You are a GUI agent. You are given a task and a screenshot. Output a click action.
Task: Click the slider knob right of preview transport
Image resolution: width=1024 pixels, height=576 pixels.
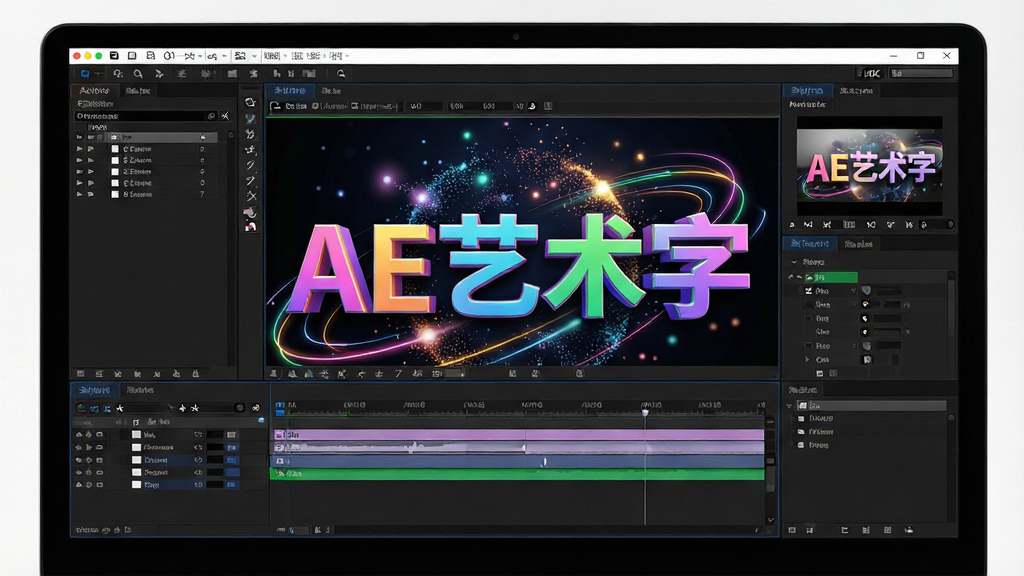tap(950, 225)
